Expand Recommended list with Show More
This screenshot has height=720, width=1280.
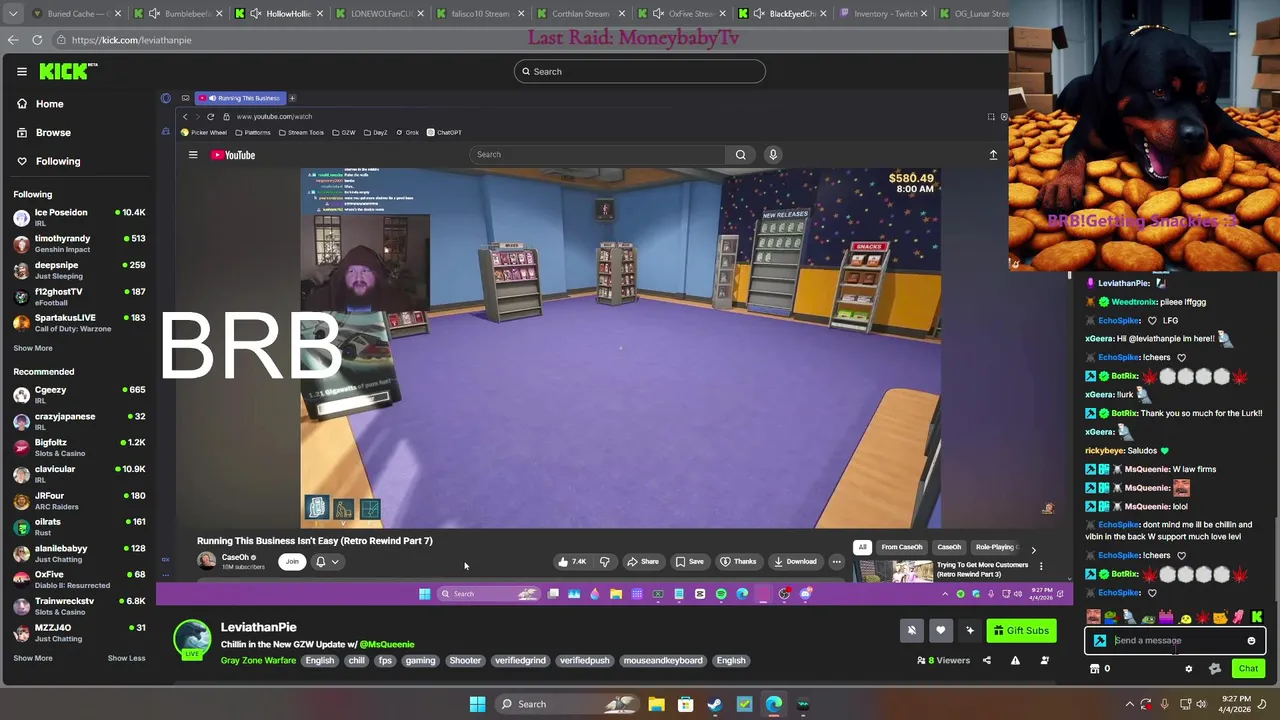pos(33,658)
